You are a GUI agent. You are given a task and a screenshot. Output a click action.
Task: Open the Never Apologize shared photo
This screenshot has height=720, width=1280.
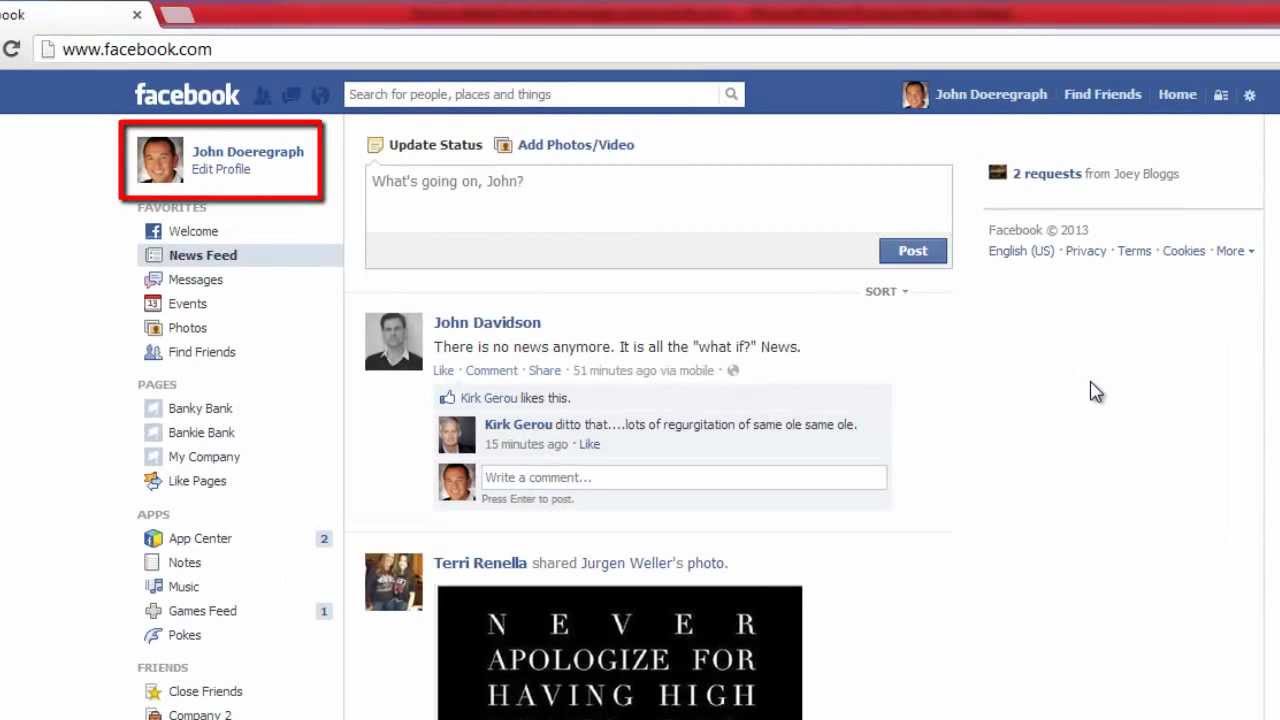(x=620, y=652)
